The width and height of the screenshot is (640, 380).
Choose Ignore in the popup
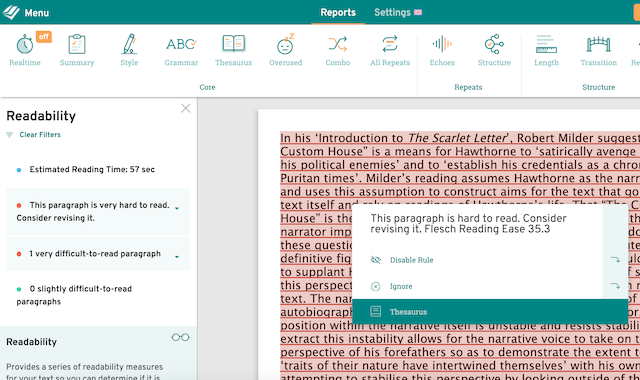401,287
